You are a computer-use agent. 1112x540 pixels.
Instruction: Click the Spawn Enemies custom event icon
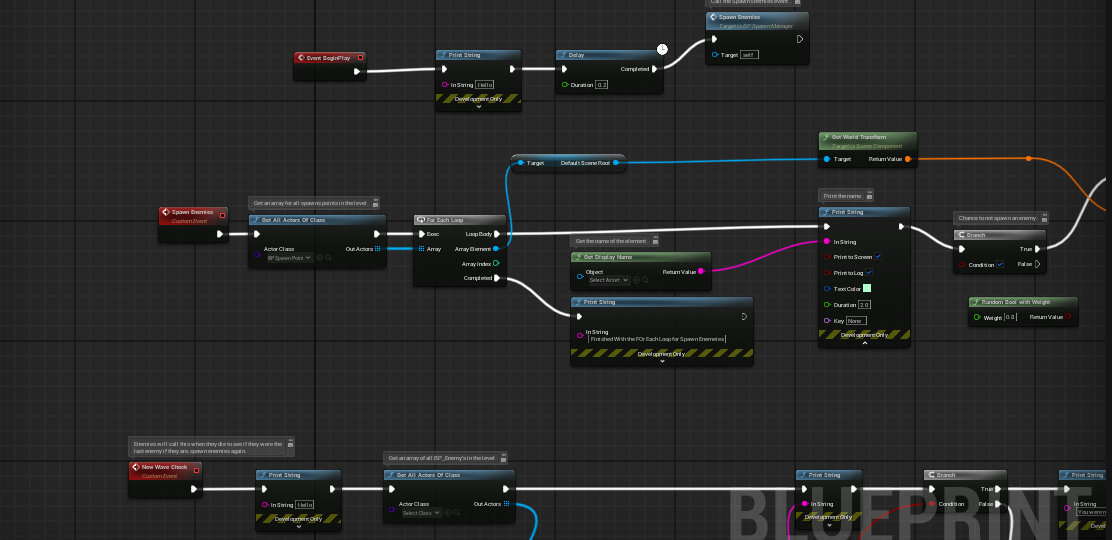pyautogui.click(x=165, y=212)
